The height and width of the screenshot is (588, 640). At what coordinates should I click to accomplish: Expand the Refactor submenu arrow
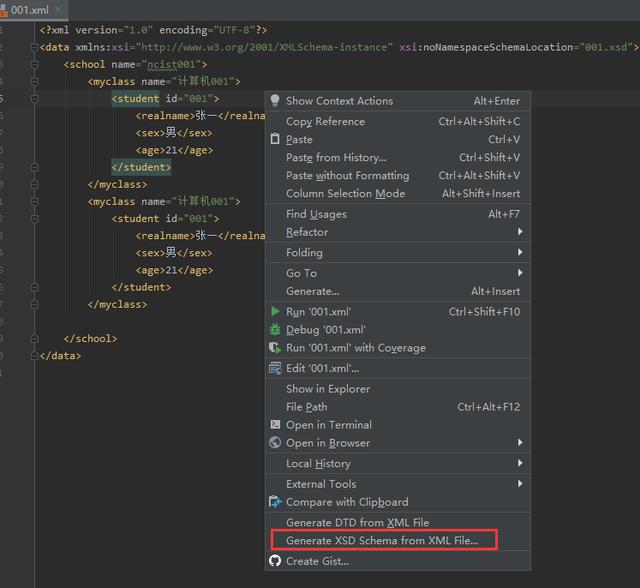pyautogui.click(x=520, y=231)
